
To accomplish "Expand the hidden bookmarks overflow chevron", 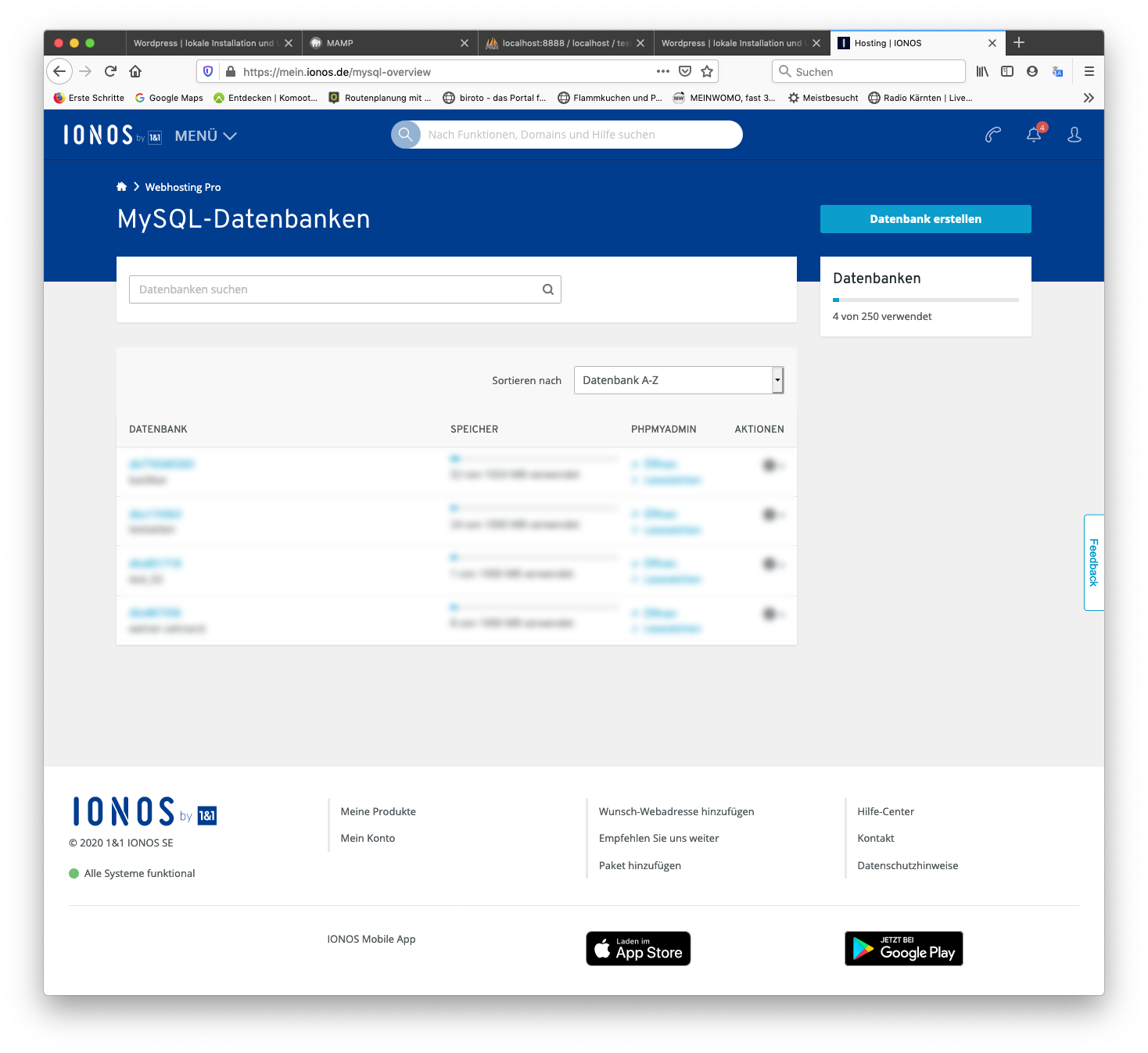I will (x=1088, y=98).
